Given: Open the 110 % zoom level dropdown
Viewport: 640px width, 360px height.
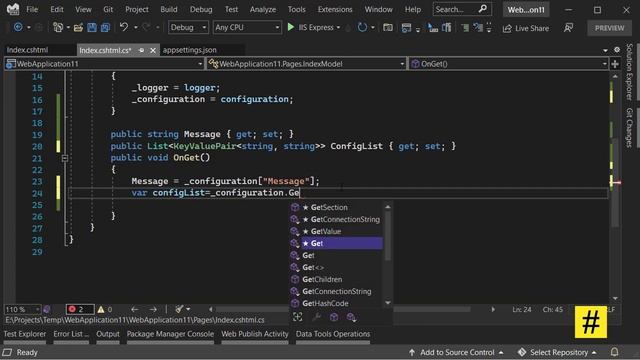Looking at the screenshot, I should click(22, 309).
